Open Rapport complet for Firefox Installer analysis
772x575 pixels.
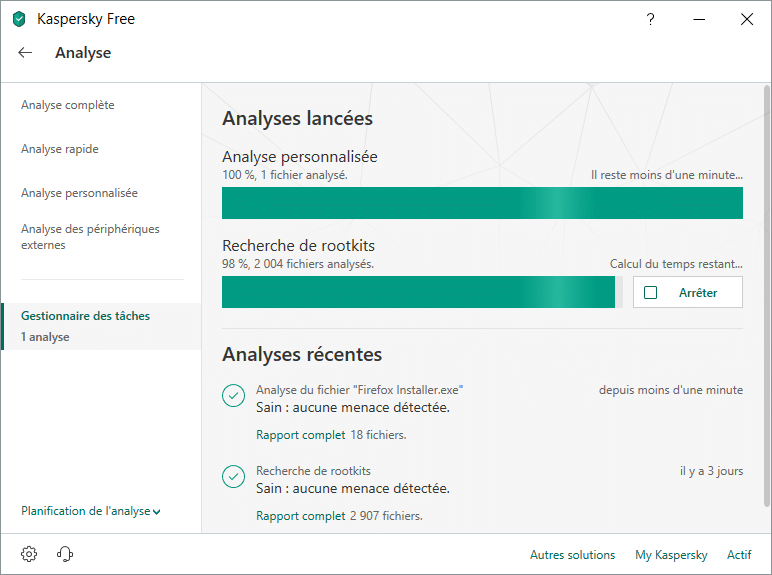[300, 435]
